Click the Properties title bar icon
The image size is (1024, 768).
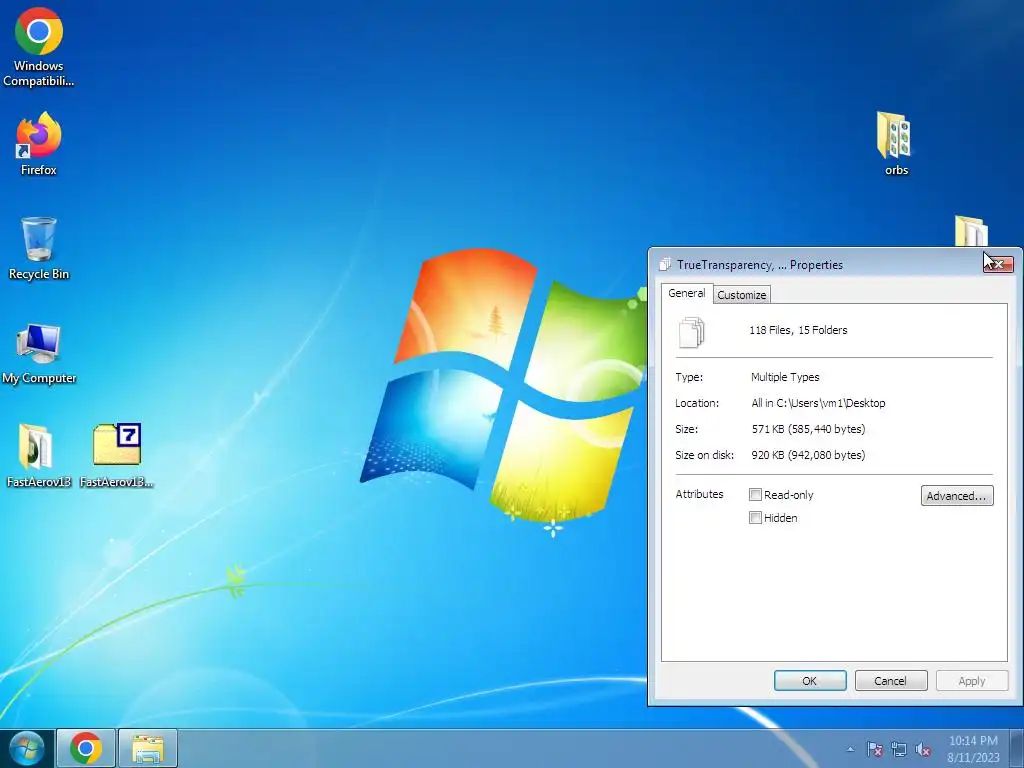tap(665, 264)
